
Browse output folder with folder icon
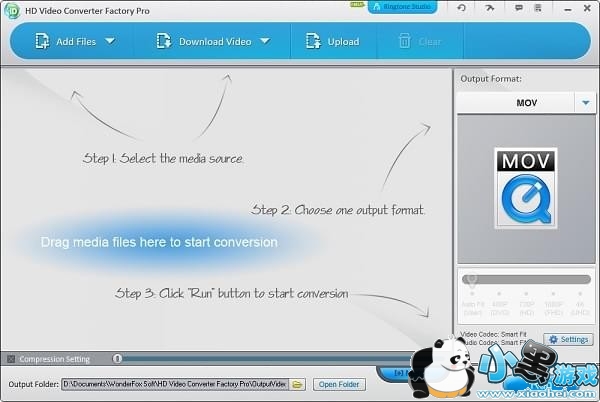(297, 384)
